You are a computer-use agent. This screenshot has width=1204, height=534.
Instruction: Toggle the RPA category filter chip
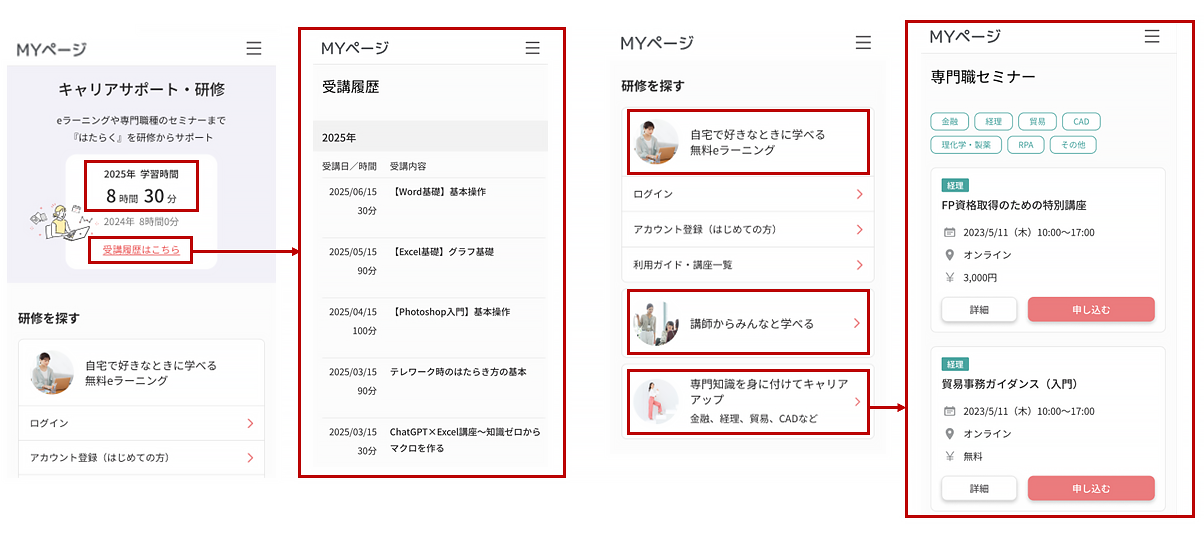(1025, 145)
